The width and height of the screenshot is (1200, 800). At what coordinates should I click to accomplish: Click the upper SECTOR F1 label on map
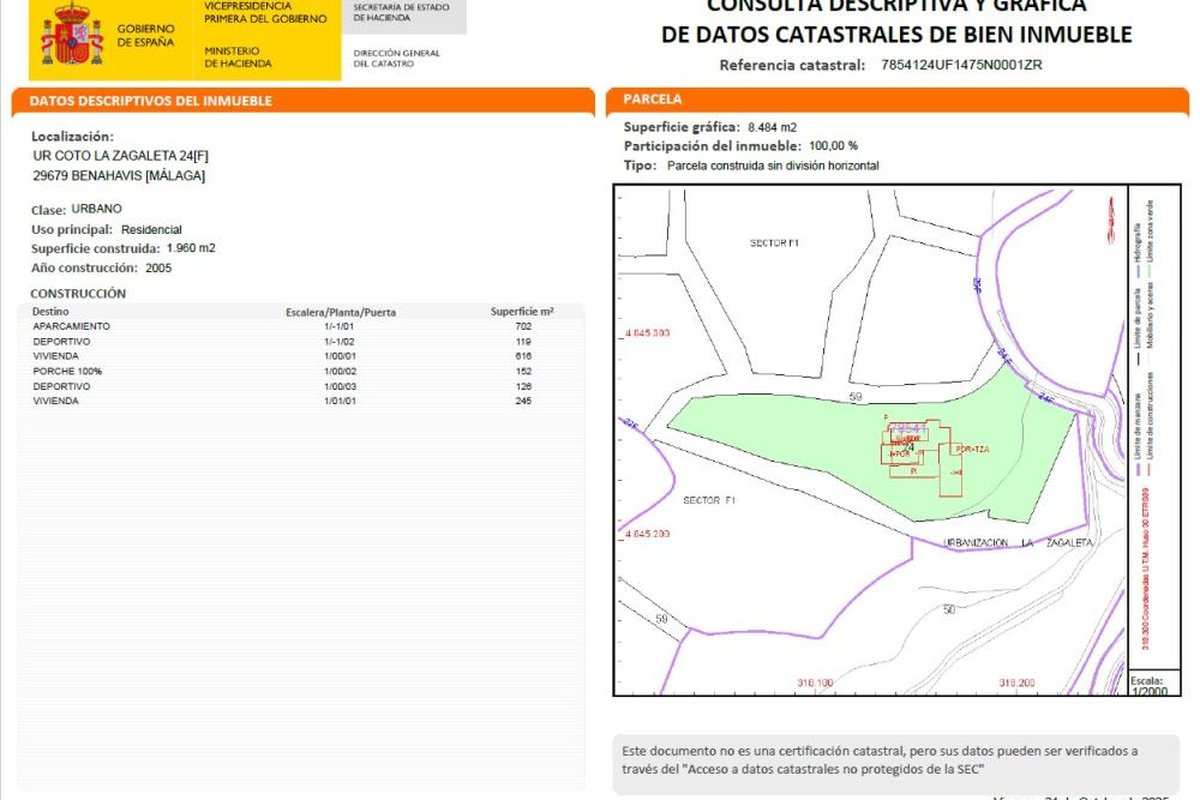(775, 243)
